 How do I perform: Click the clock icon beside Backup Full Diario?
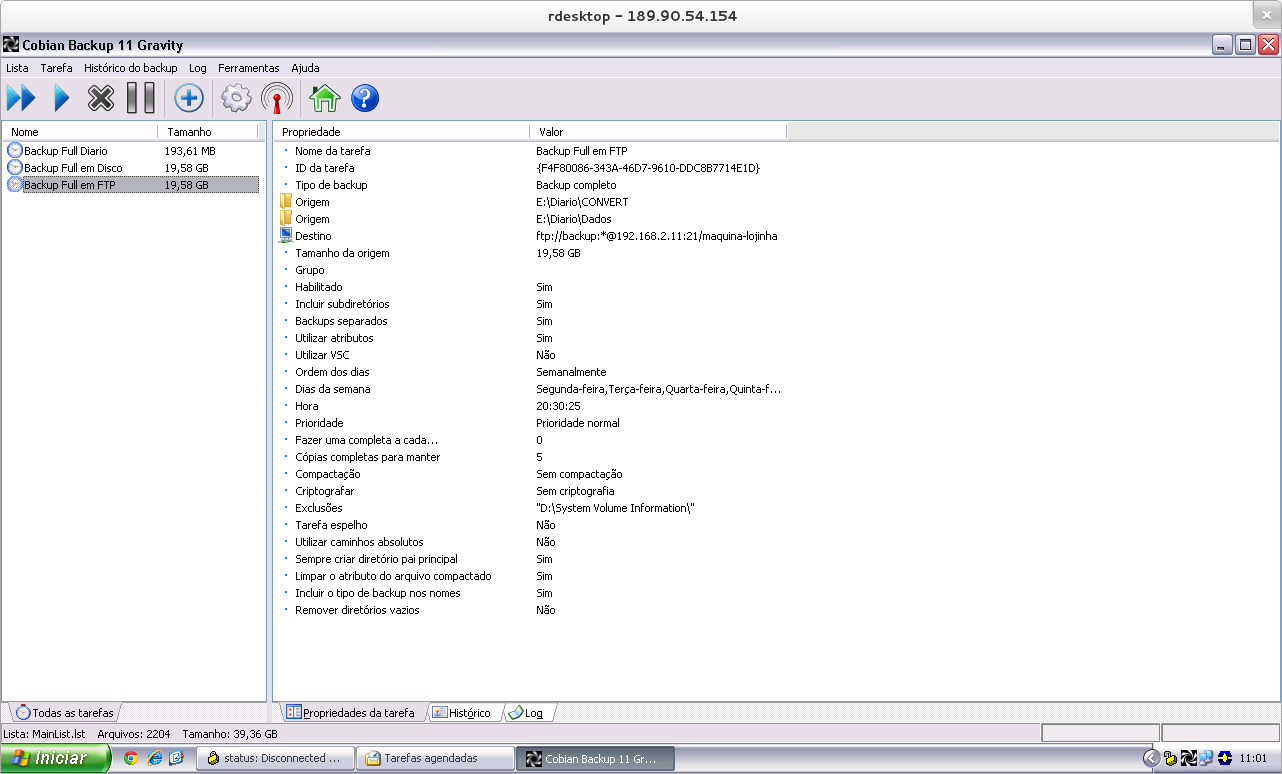14,150
